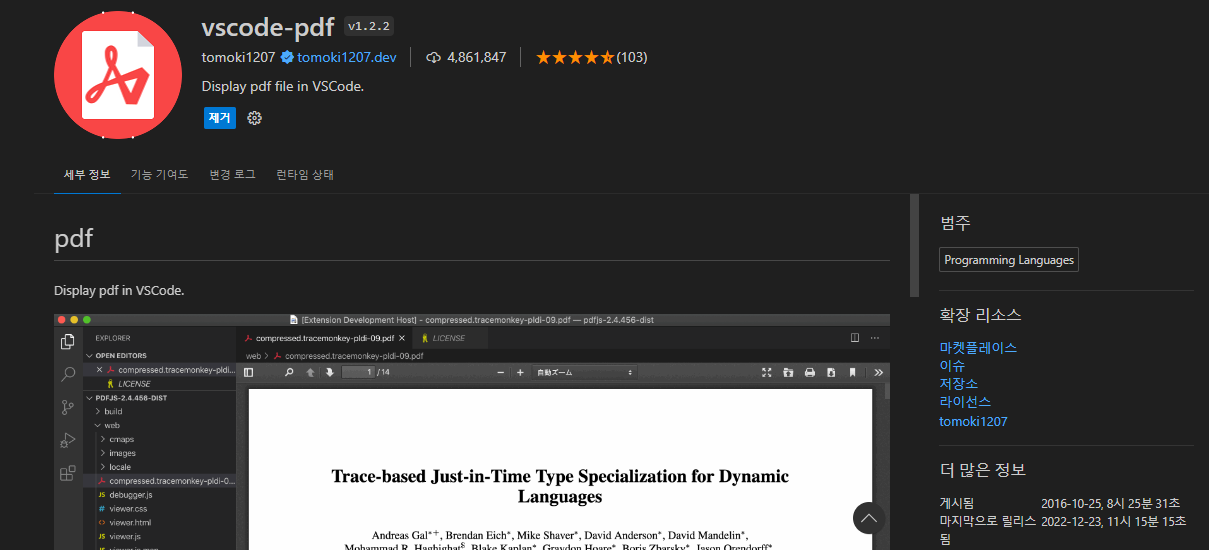Click the 더 많은 정보 section heading
Image resolution: width=1209 pixels, height=550 pixels.
[983, 470]
